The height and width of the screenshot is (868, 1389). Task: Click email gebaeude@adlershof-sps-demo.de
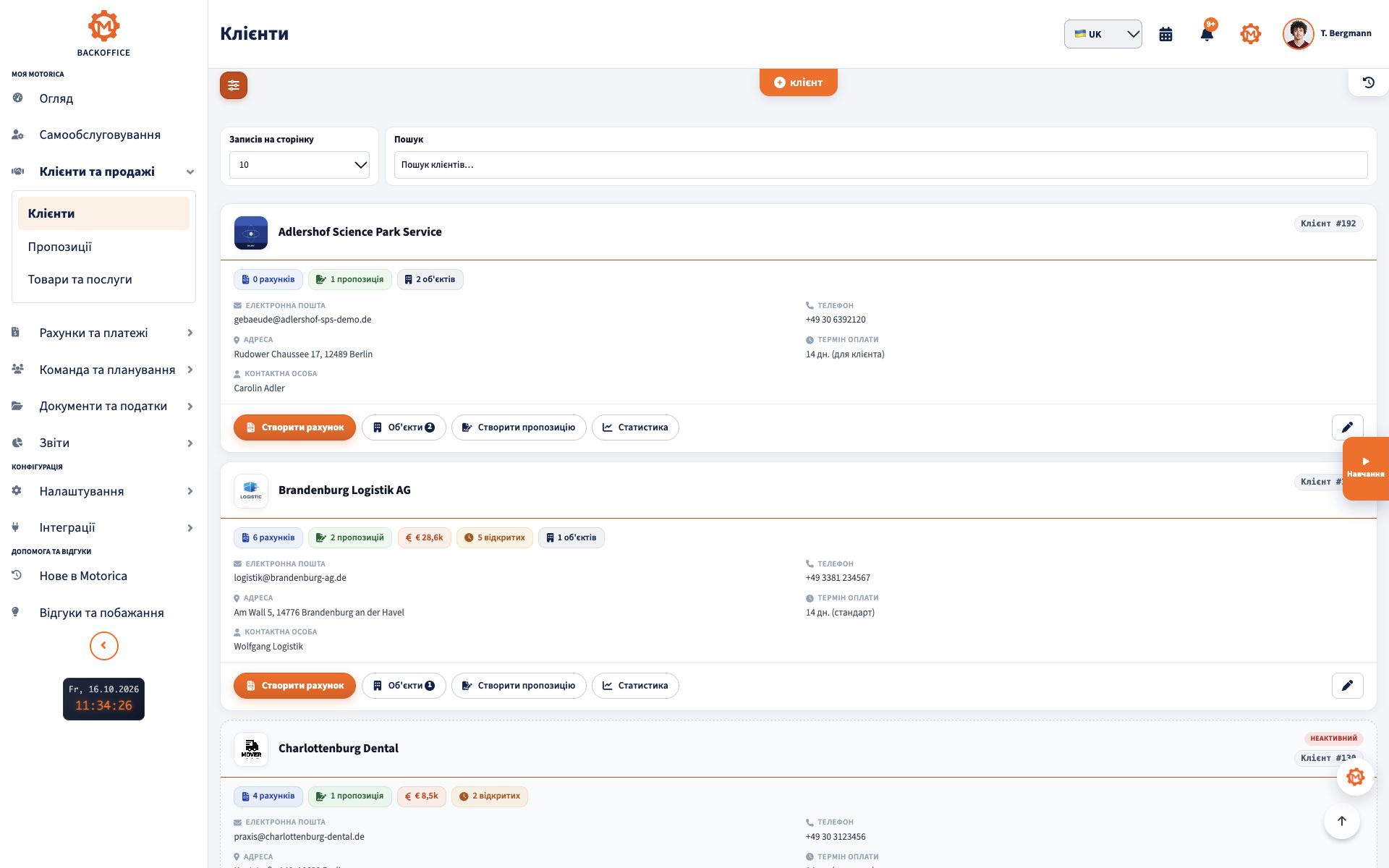coord(302,320)
